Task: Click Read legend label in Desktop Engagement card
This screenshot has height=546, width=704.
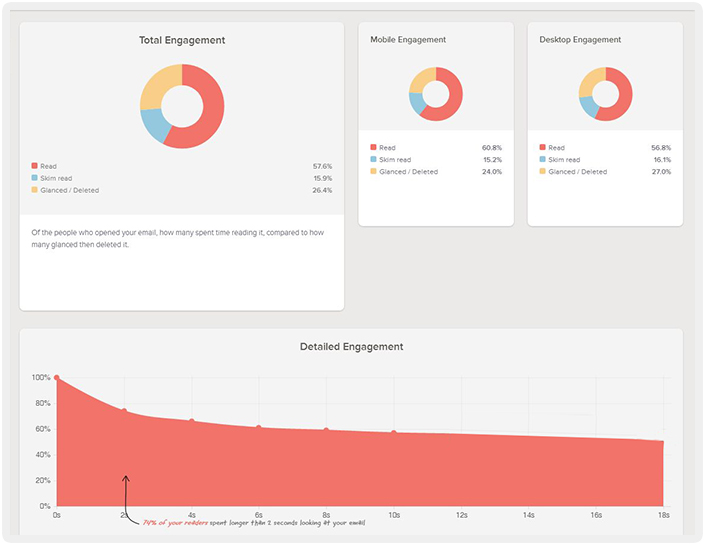Action: [556, 148]
